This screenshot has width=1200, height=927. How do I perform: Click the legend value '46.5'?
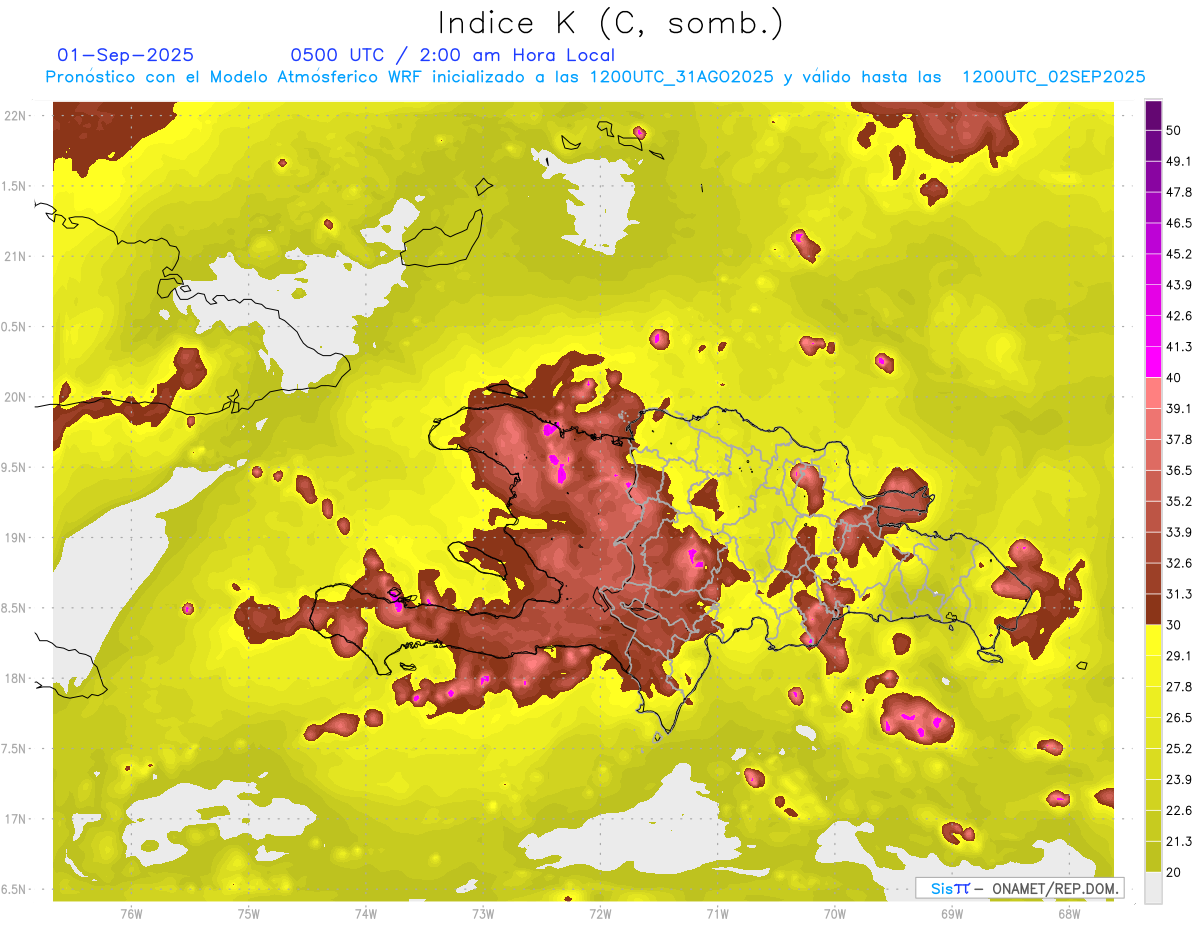tap(1179, 223)
